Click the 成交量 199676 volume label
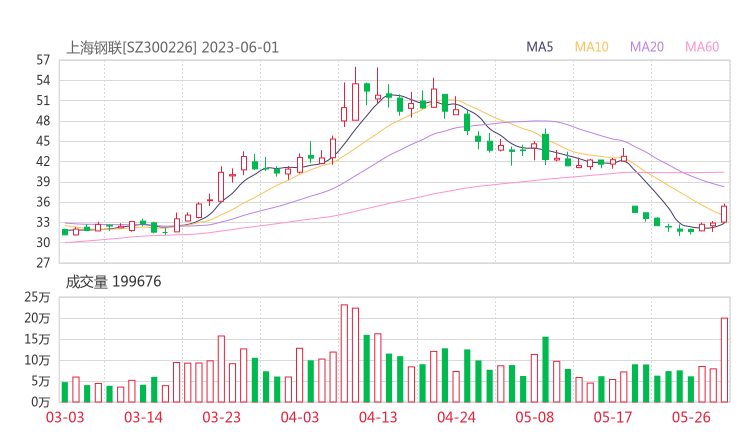Screen dimensions: 740x440 coord(113,282)
